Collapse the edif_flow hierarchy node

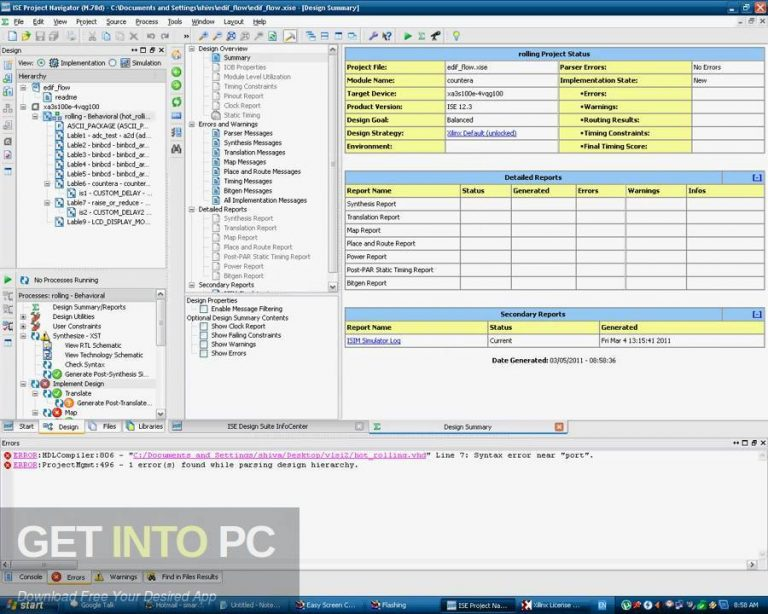pos(23,88)
